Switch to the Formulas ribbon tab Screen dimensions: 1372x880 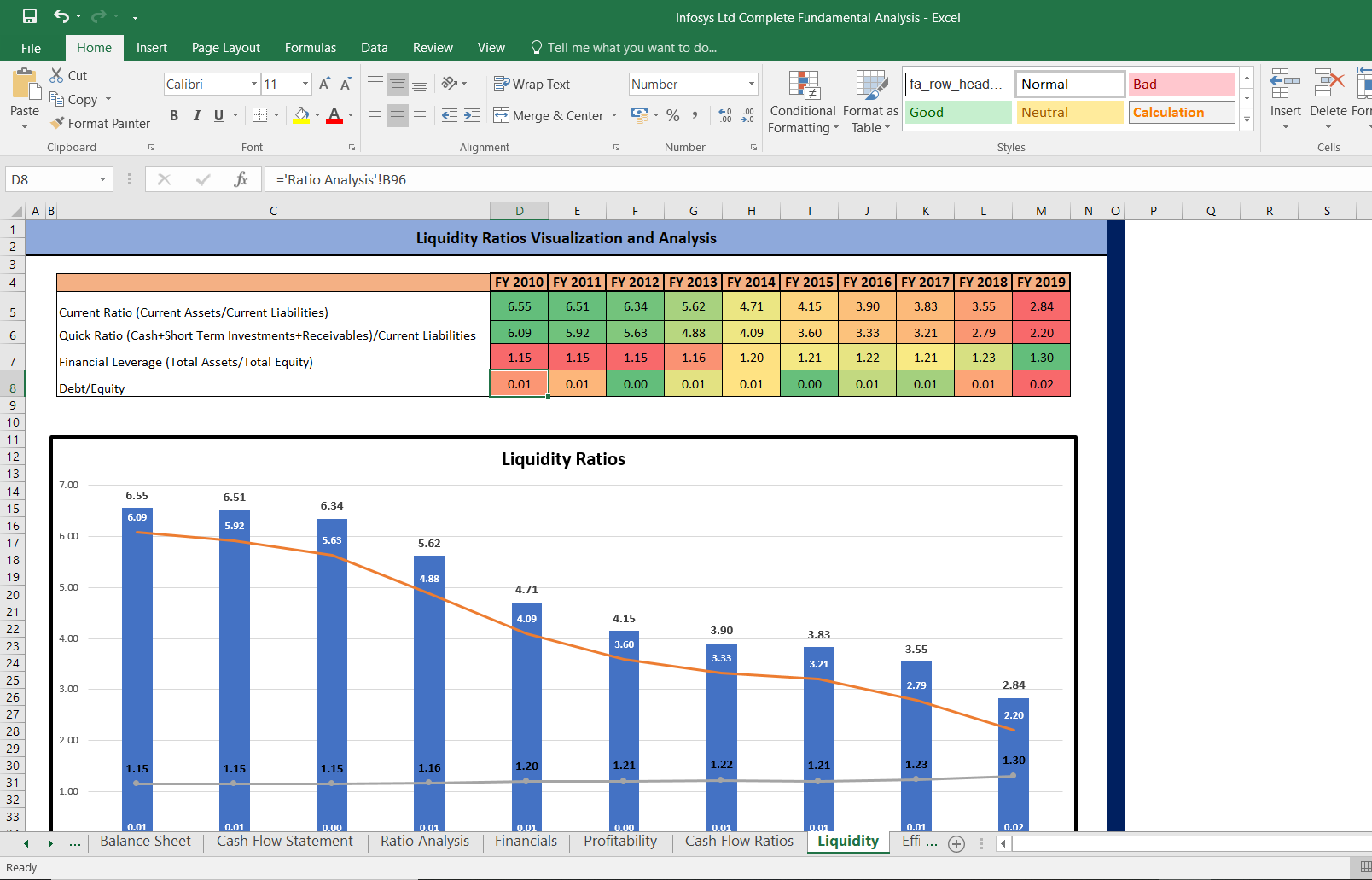tap(311, 48)
